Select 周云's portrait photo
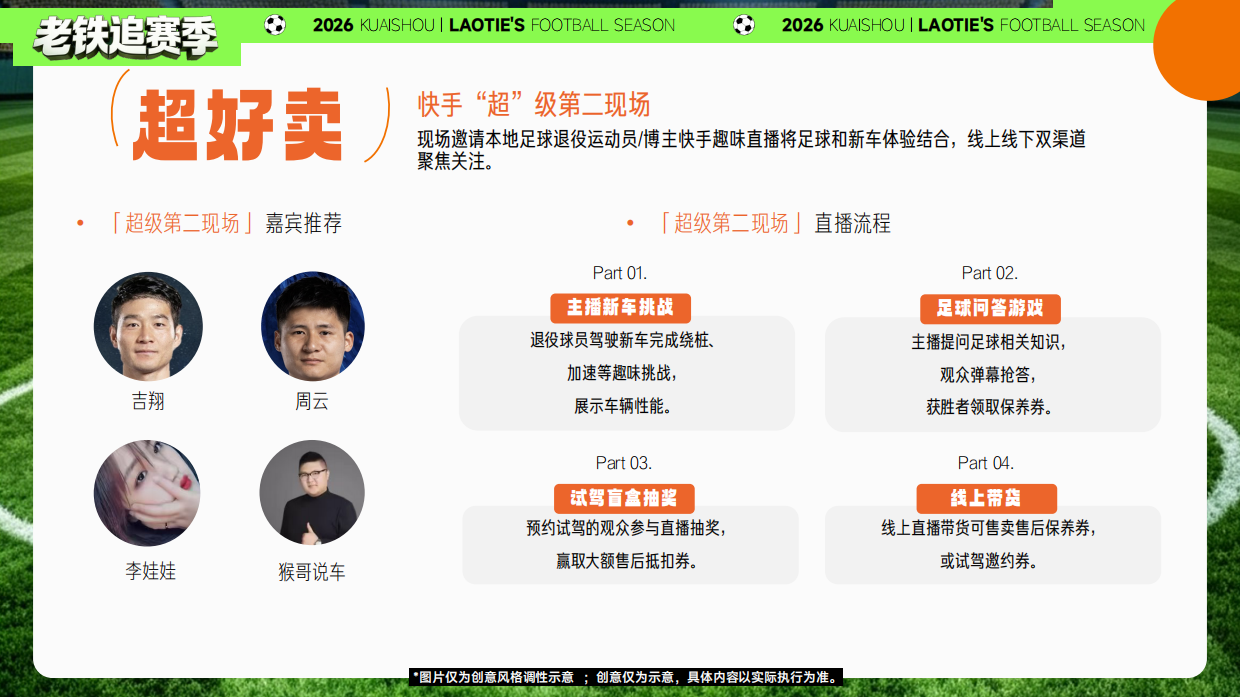Viewport: 1240px width, 697px height. click(313, 326)
